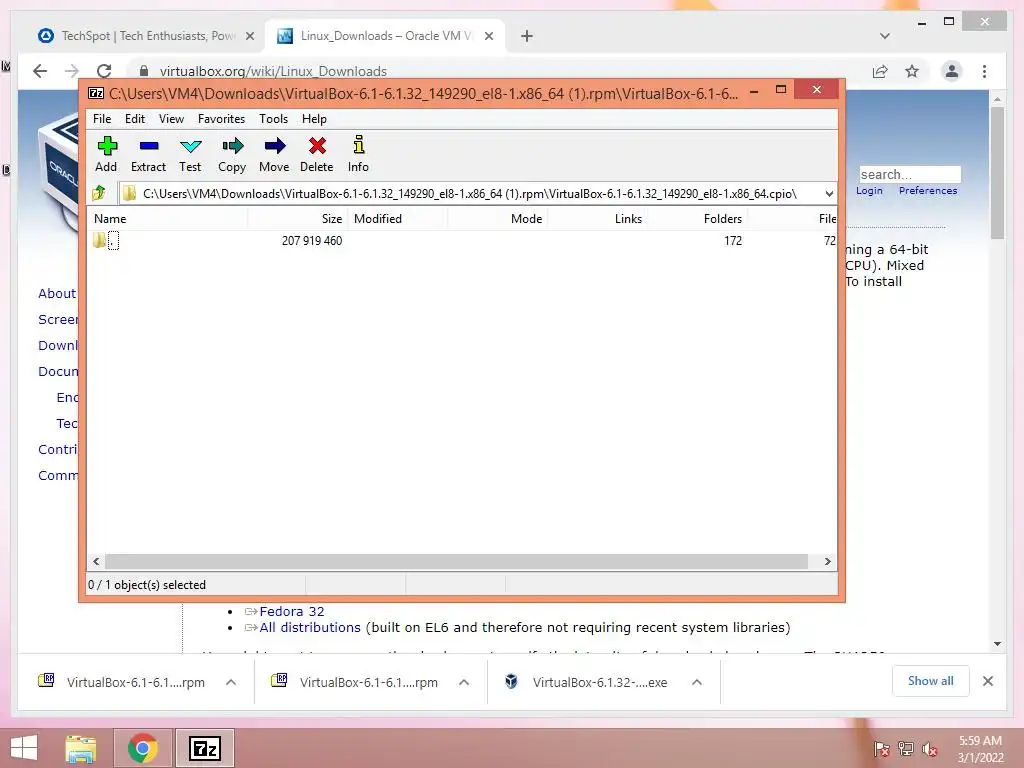1024x768 pixels.
Task: Close the Chrome downloads bar
Action: click(987, 681)
